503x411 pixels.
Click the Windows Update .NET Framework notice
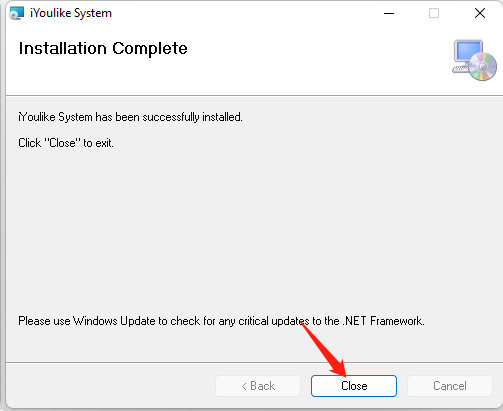coord(221,321)
